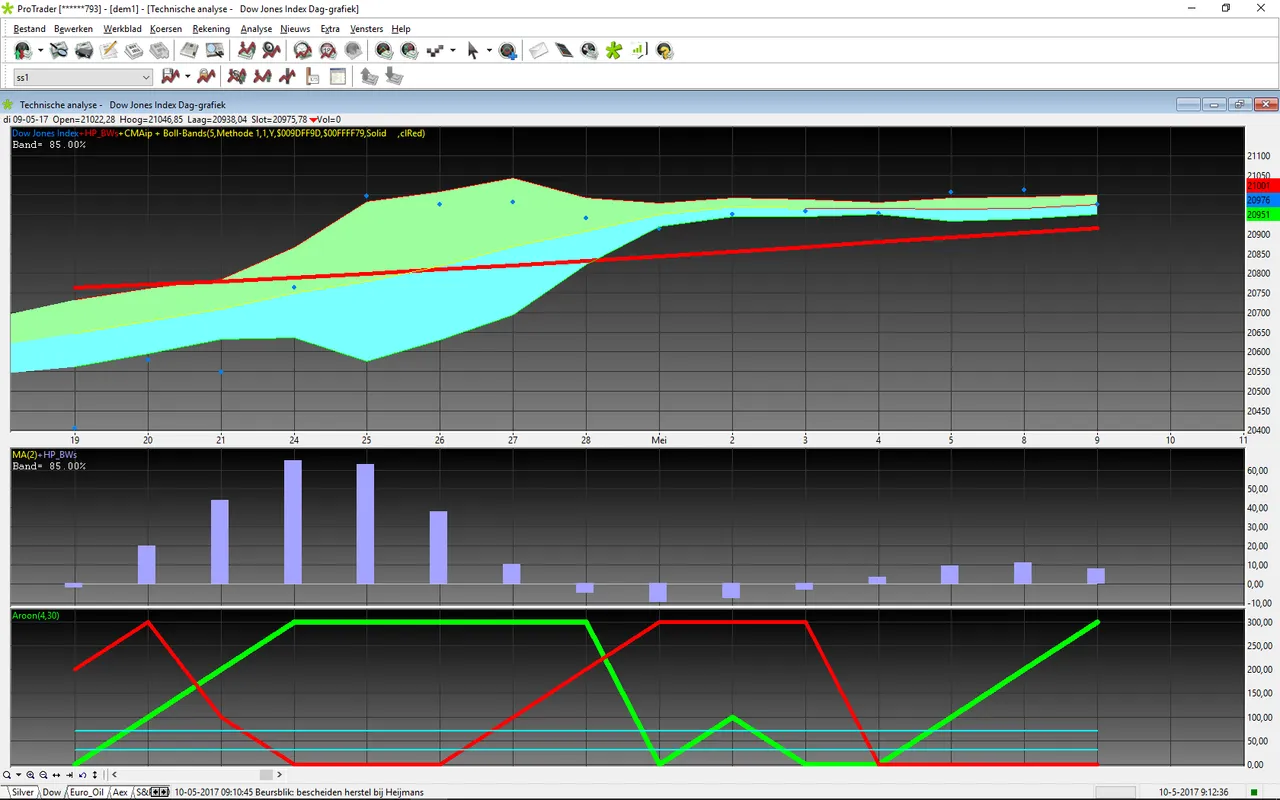
Task: Click the printer icon in the toolbar
Action: point(85,50)
